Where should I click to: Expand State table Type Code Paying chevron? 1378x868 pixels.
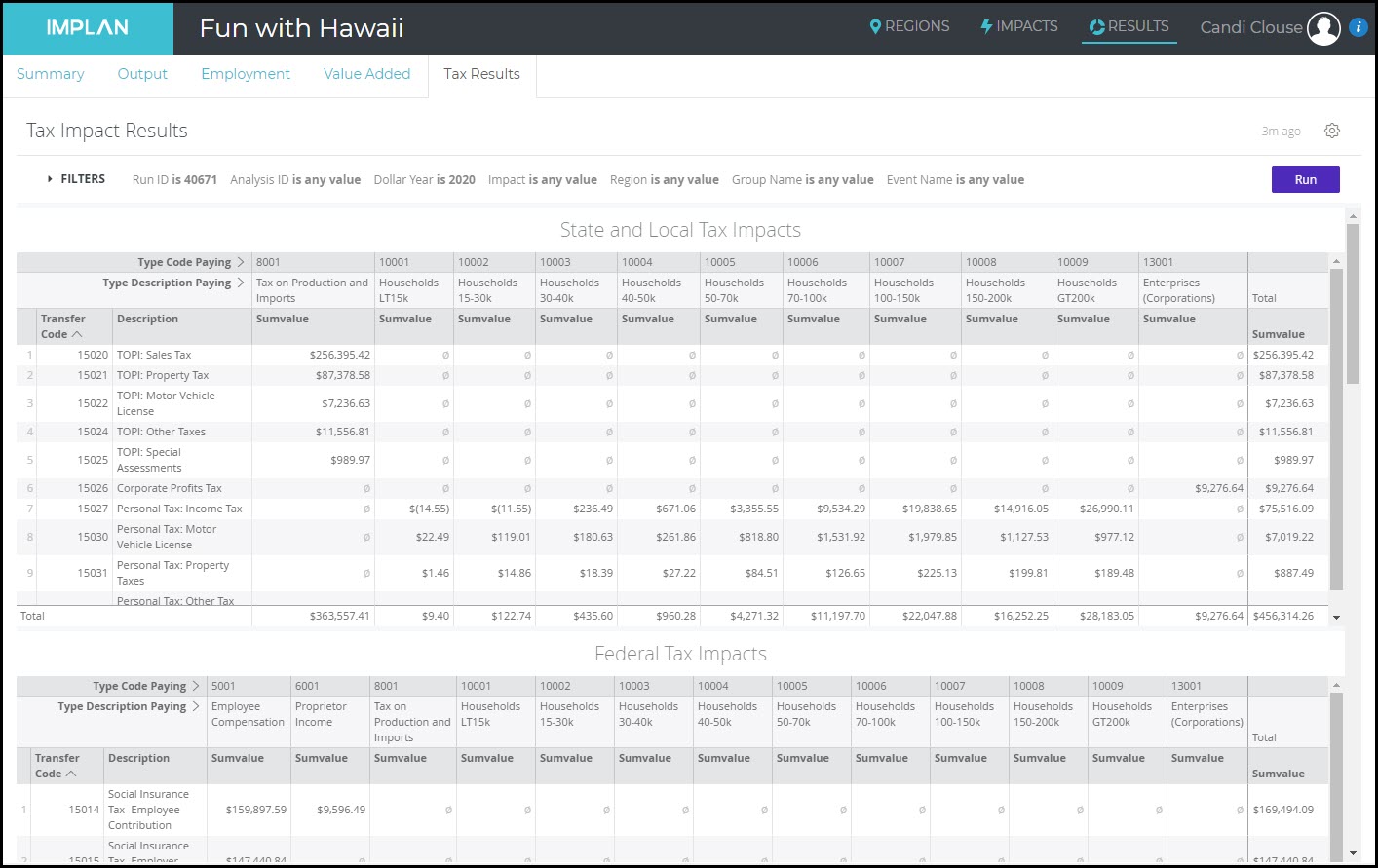click(241, 262)
